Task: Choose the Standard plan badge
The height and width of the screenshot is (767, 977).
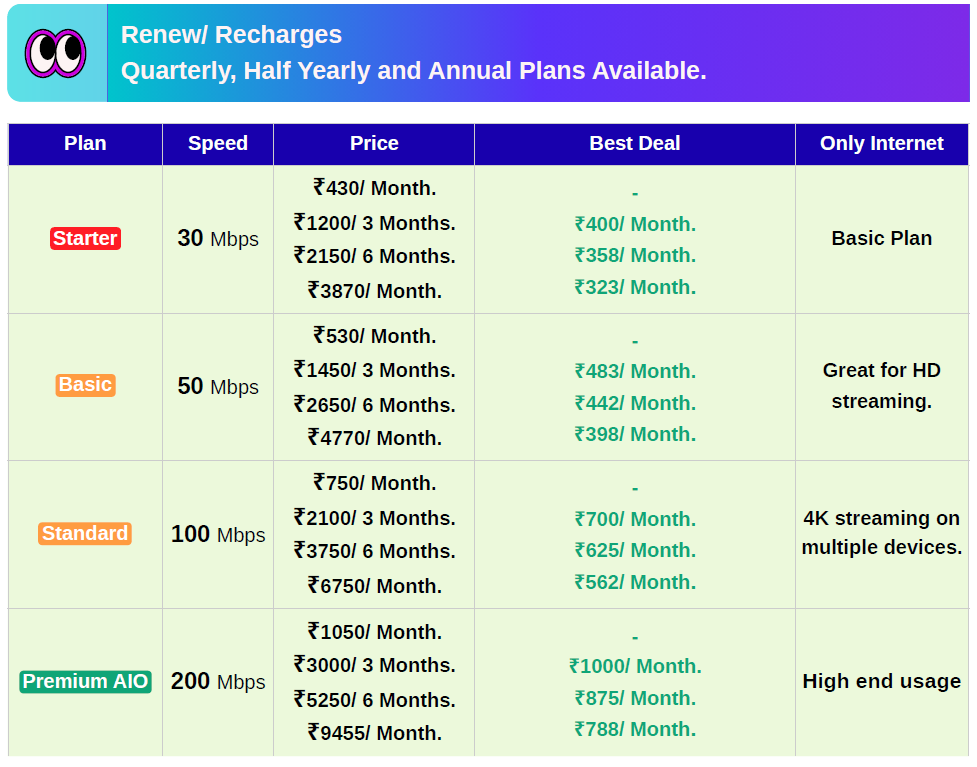Action: click(85, 533)
